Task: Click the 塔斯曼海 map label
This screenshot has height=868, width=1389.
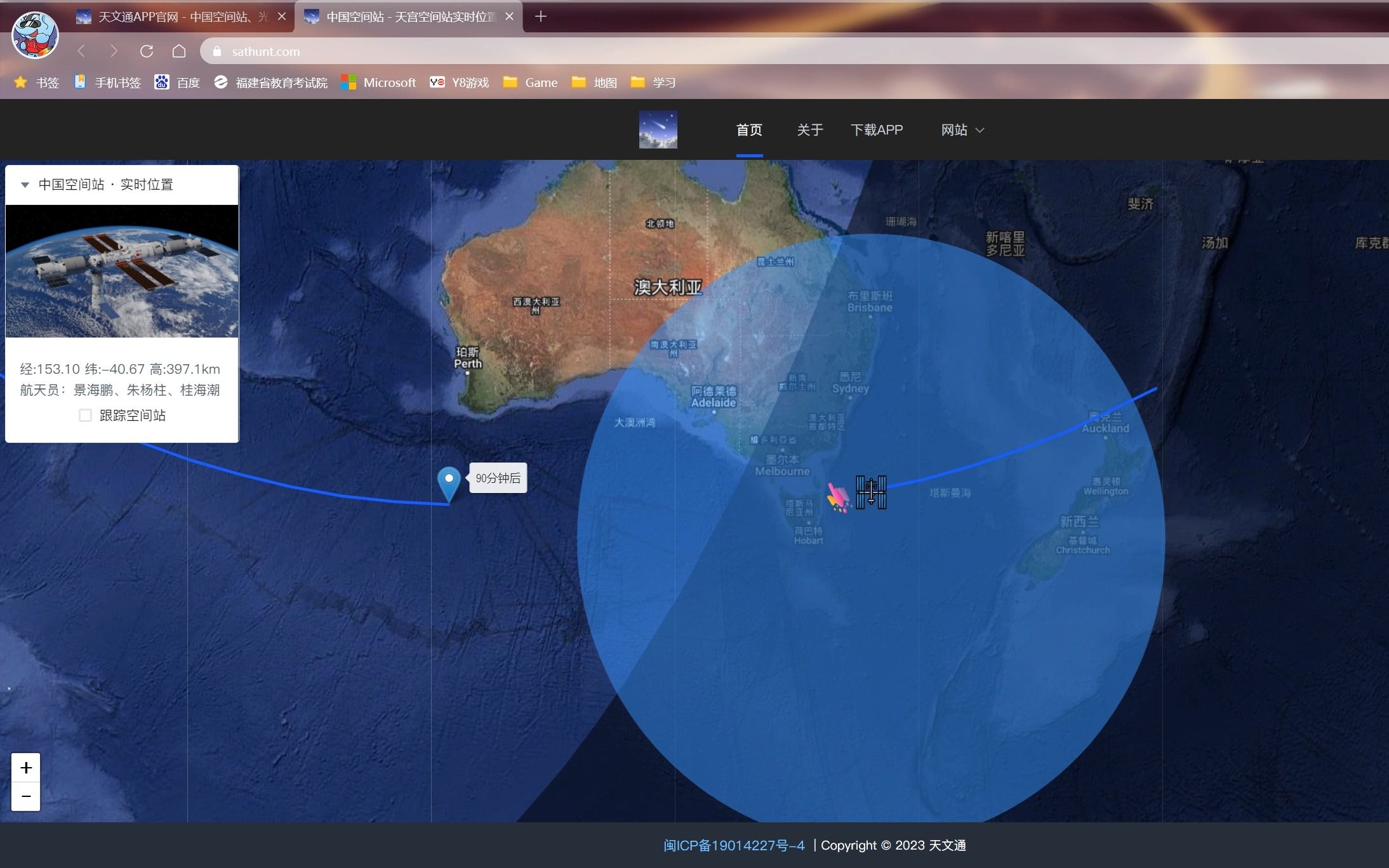Action: click(x=950, y=492)
